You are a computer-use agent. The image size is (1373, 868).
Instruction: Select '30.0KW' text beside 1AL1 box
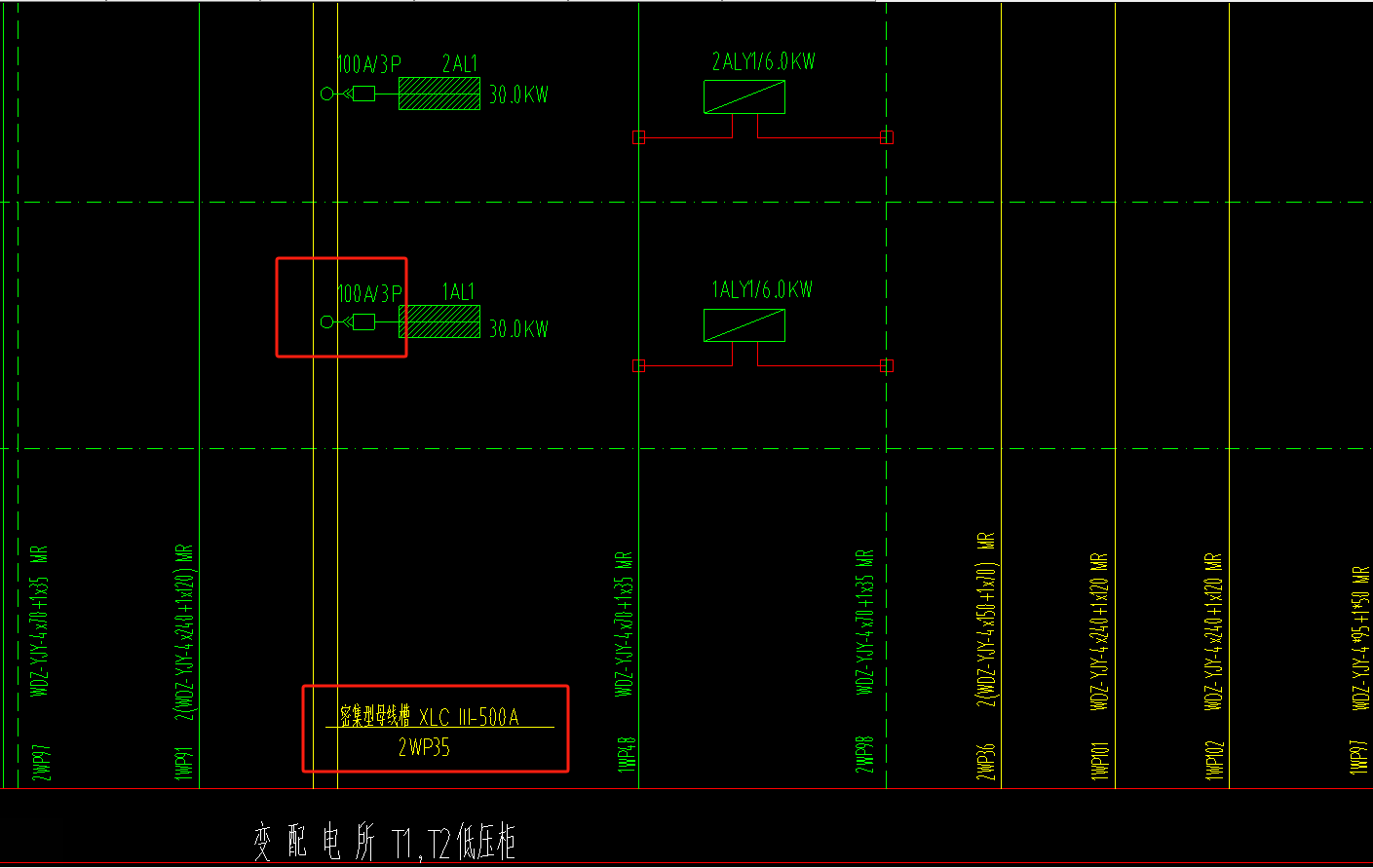[x=518, y=328]
